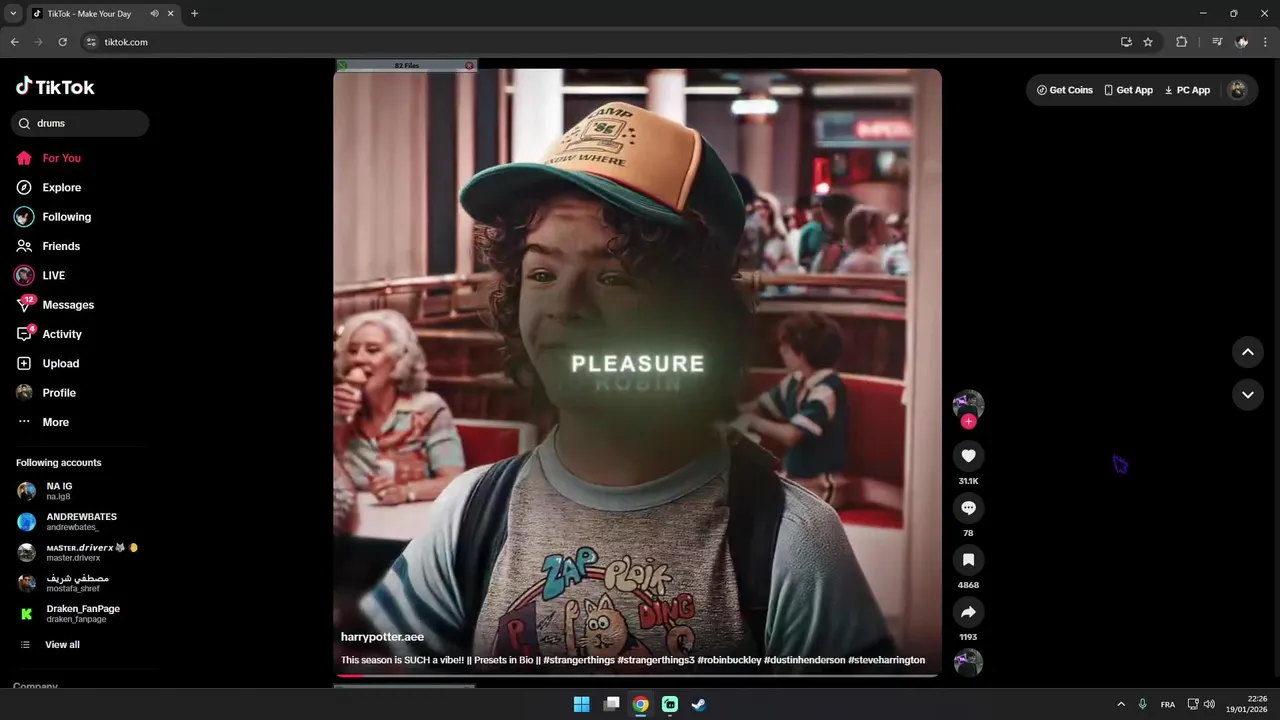Click the green icon on the 82 Files bar
Screen dimensions: 1280x720
pyautogui.click(x=342, y=65)
